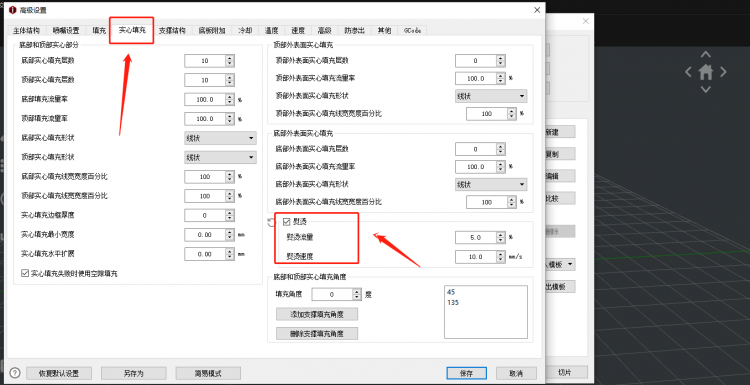750x385 pixels.
Task: Click the 底部填充流量率 value field
Action: point(205,99)
